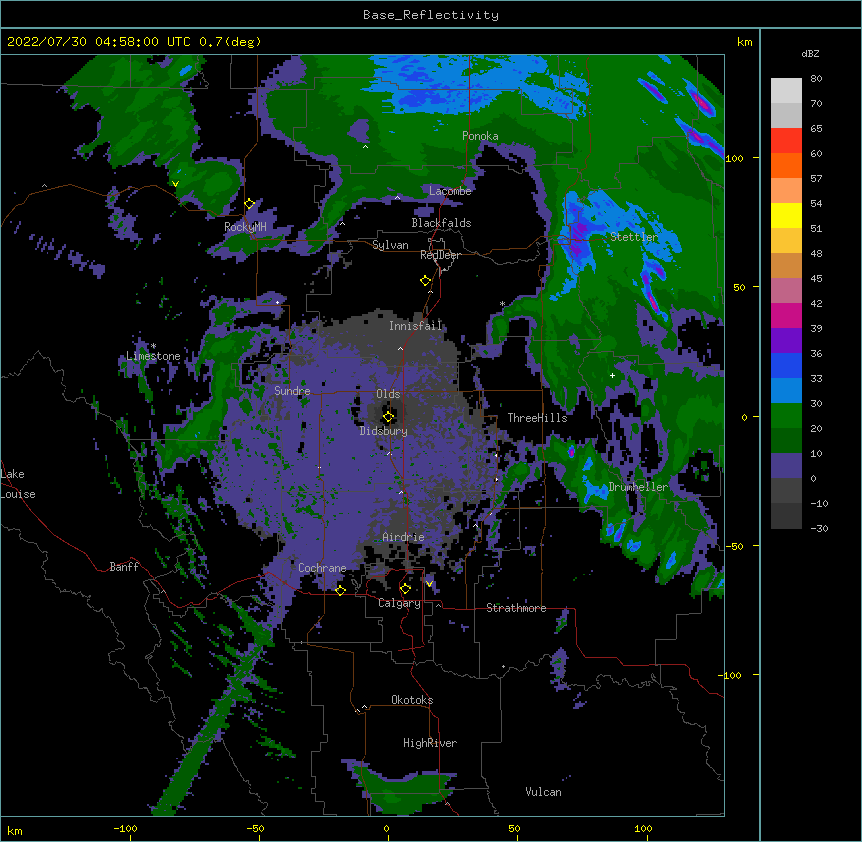Click the Ponoka city label
862x842 pixels.
point(480,136)
